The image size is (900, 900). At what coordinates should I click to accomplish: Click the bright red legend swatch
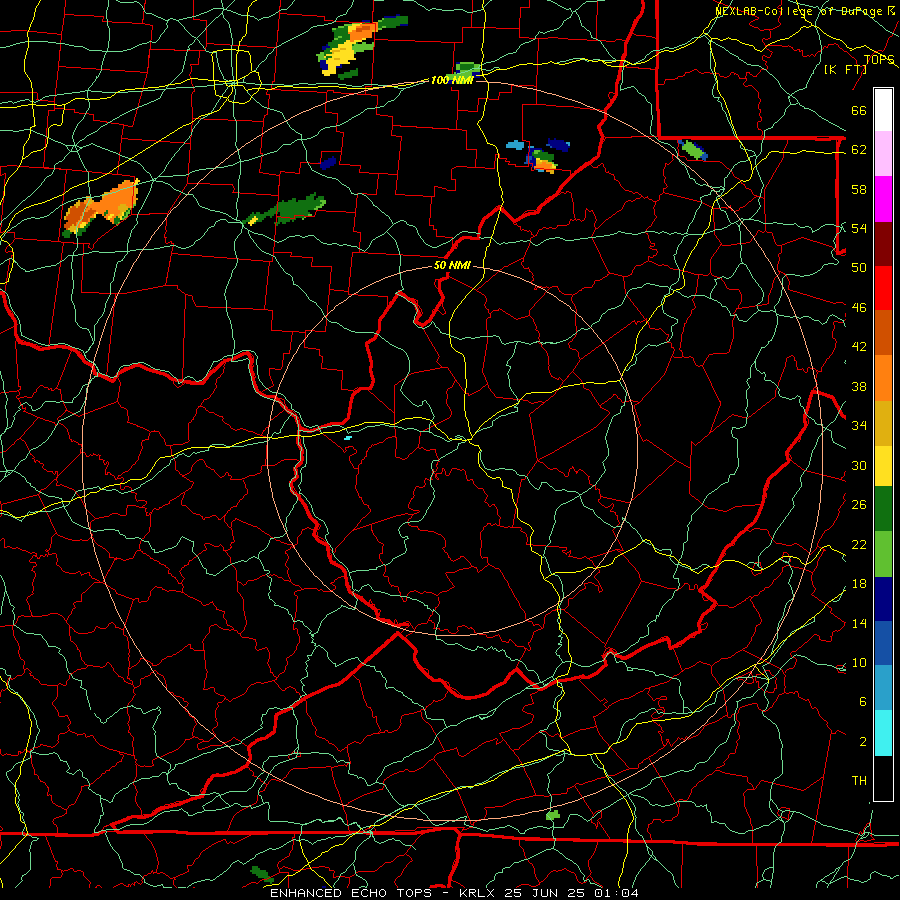(x=883, y=288)
